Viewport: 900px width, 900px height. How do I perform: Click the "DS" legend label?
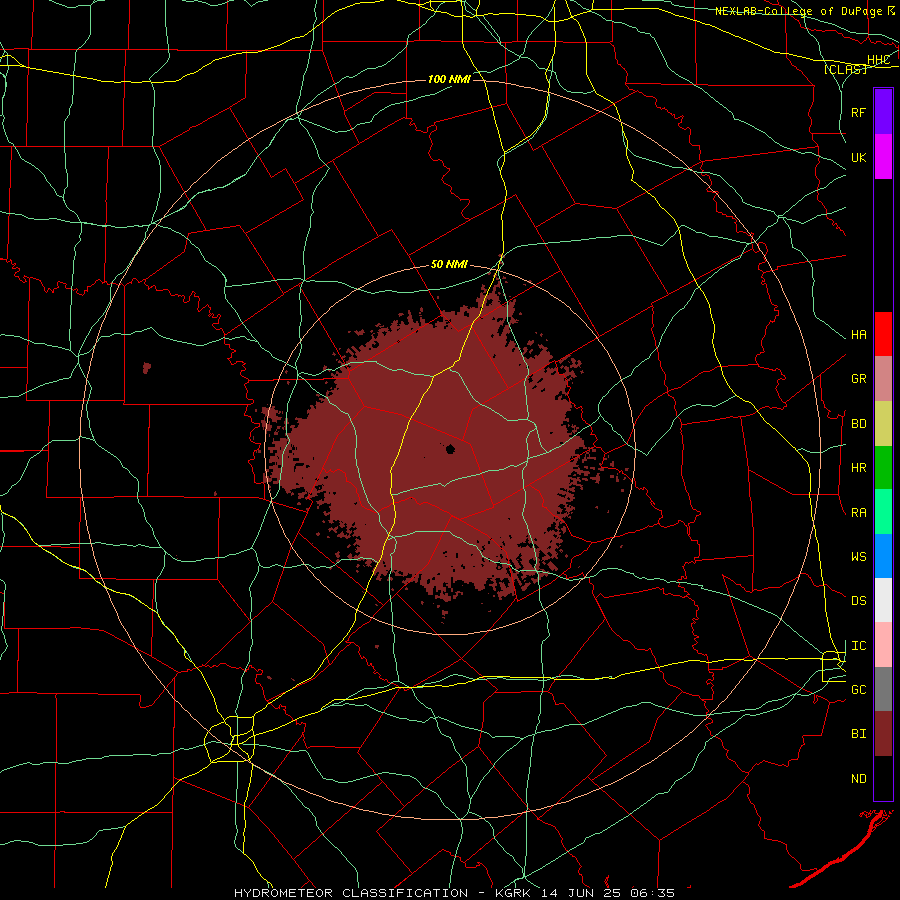[x=858, y=601]
